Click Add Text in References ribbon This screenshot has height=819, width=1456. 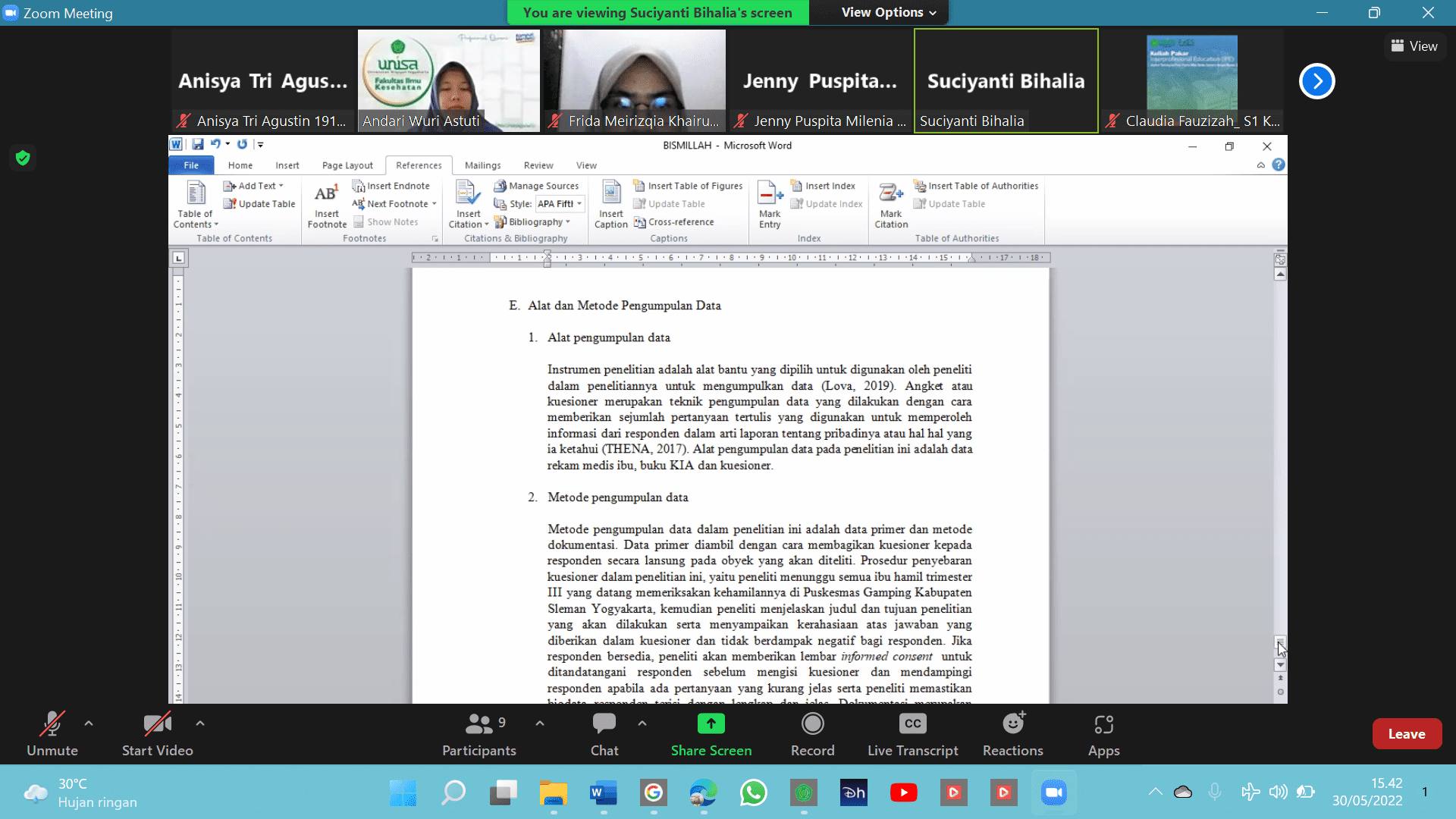[x=253, y=186]
